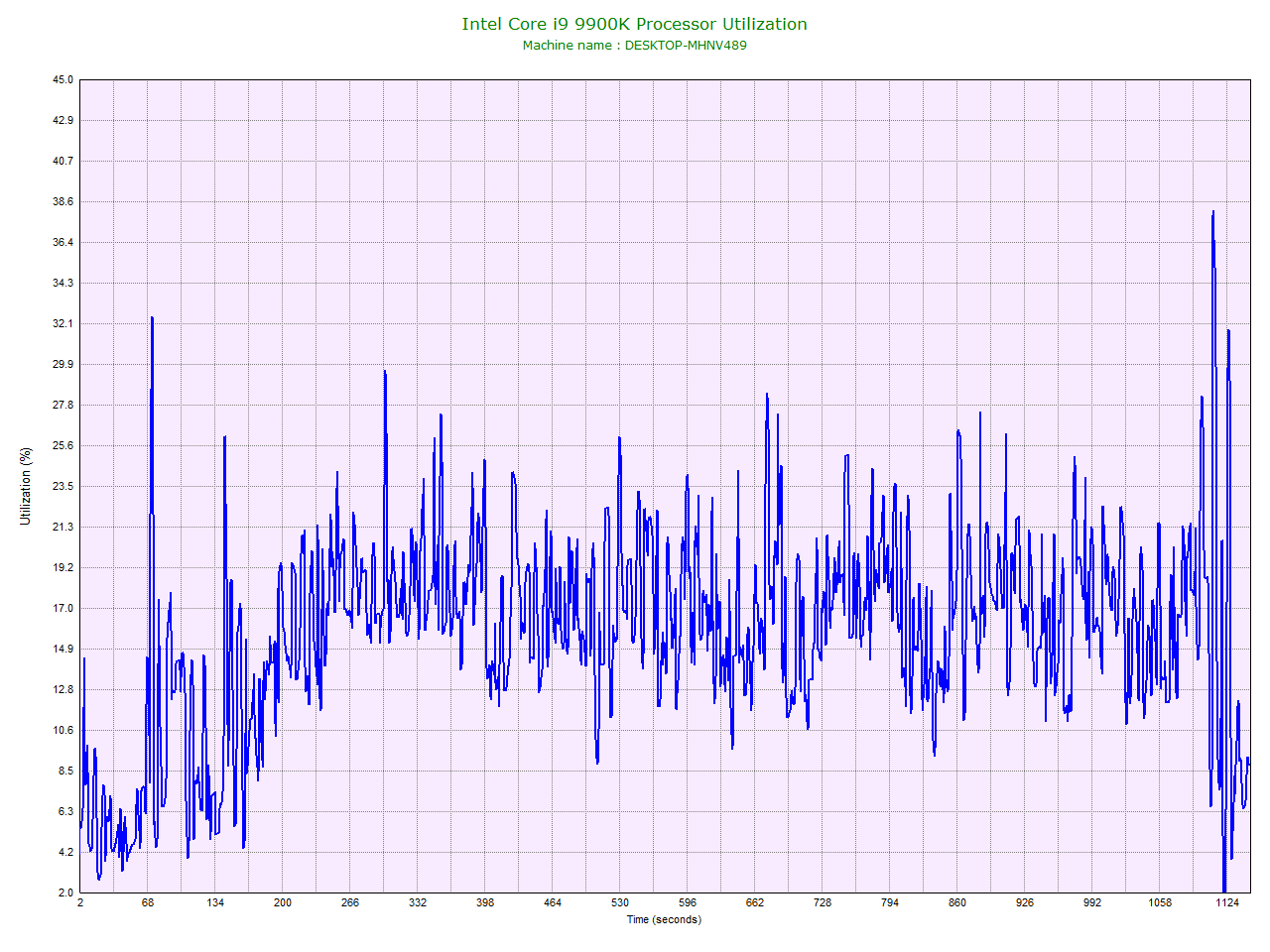1270x952 pixels.
Task: Select the 25.6 utilization axis value
Action: click(63, 445)
